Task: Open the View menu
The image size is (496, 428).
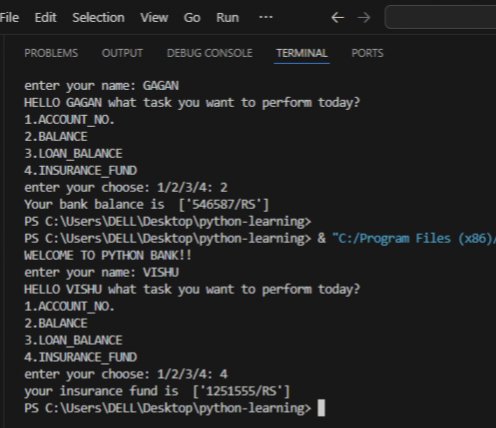Action: [x=154, y=17]
